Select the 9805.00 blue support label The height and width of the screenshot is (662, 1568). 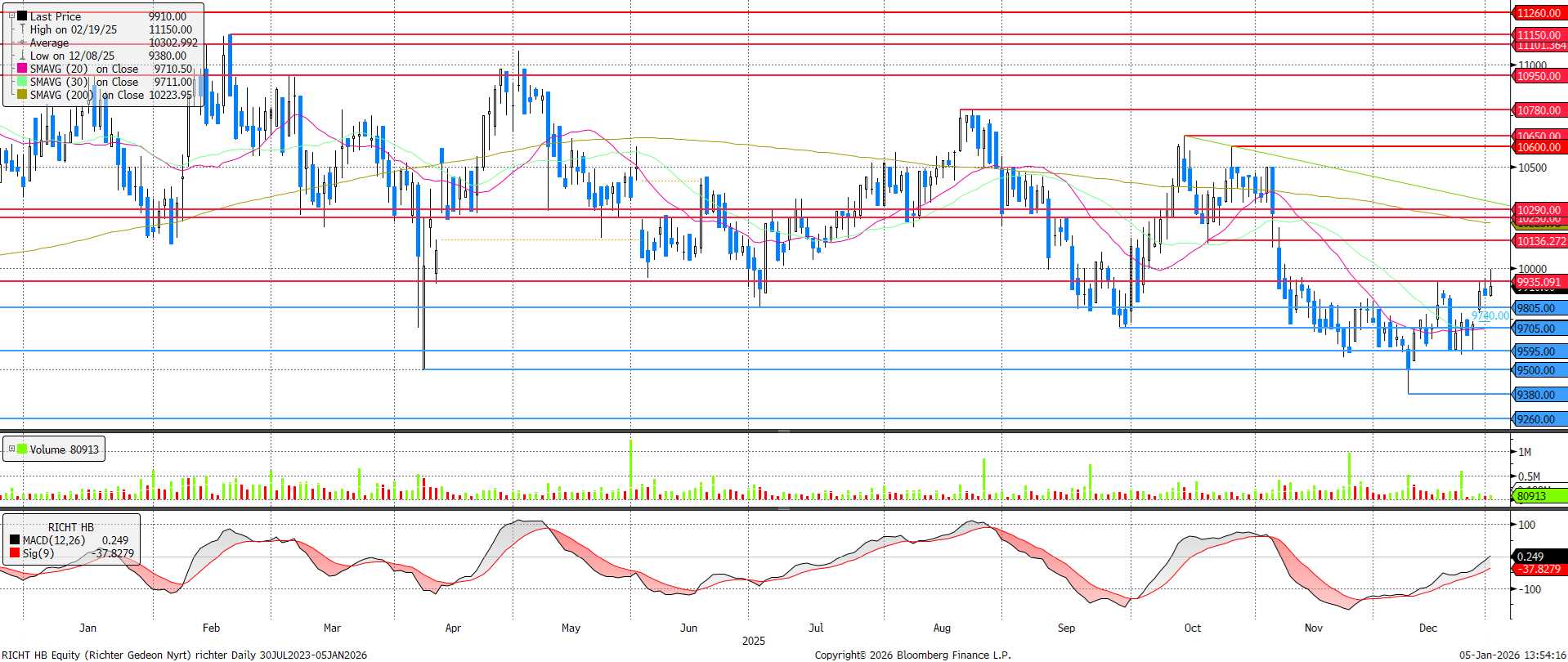pyautogui.click(x=1538, y=308)
